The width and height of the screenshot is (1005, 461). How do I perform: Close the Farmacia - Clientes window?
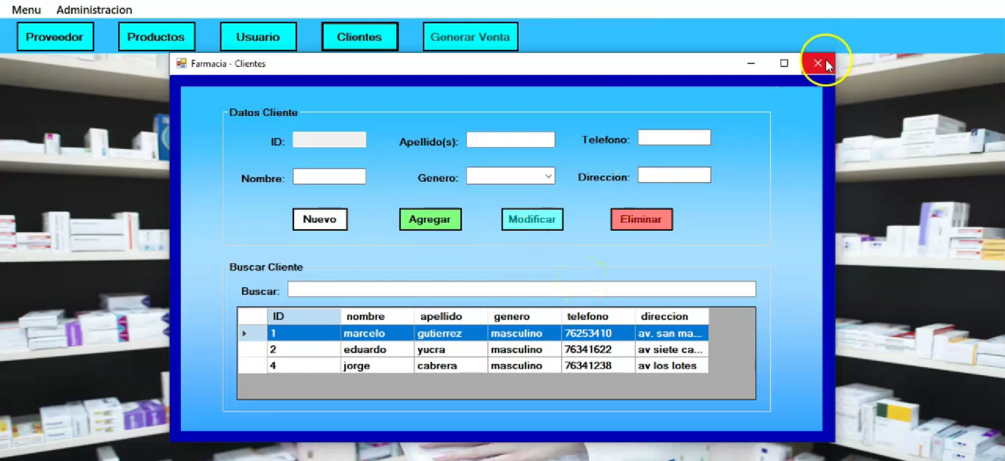[x=818, y=63]
